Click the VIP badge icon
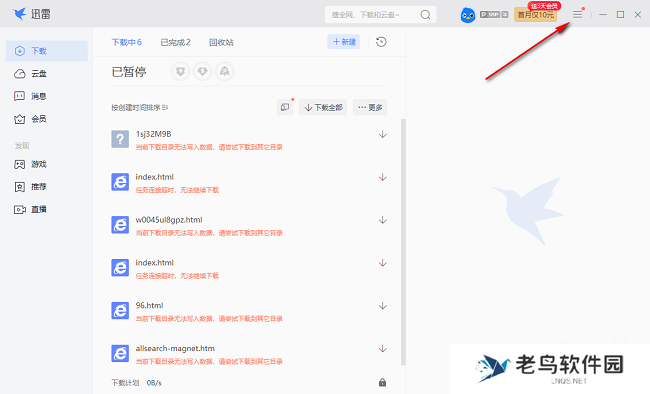Image resolution: width=650 pixels, height=394 pixels. point(494,15)
